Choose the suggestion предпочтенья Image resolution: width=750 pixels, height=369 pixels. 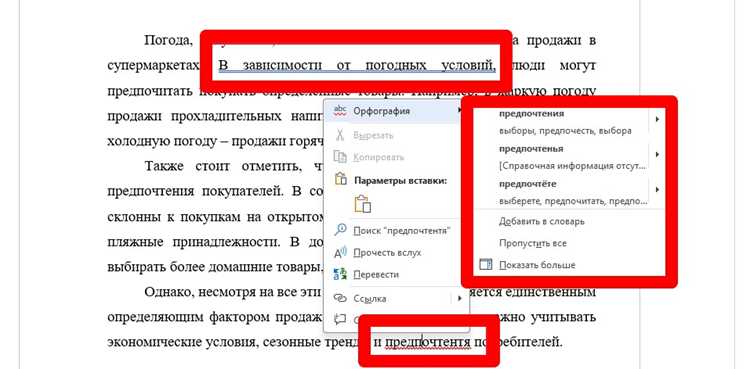pos(531,149)
